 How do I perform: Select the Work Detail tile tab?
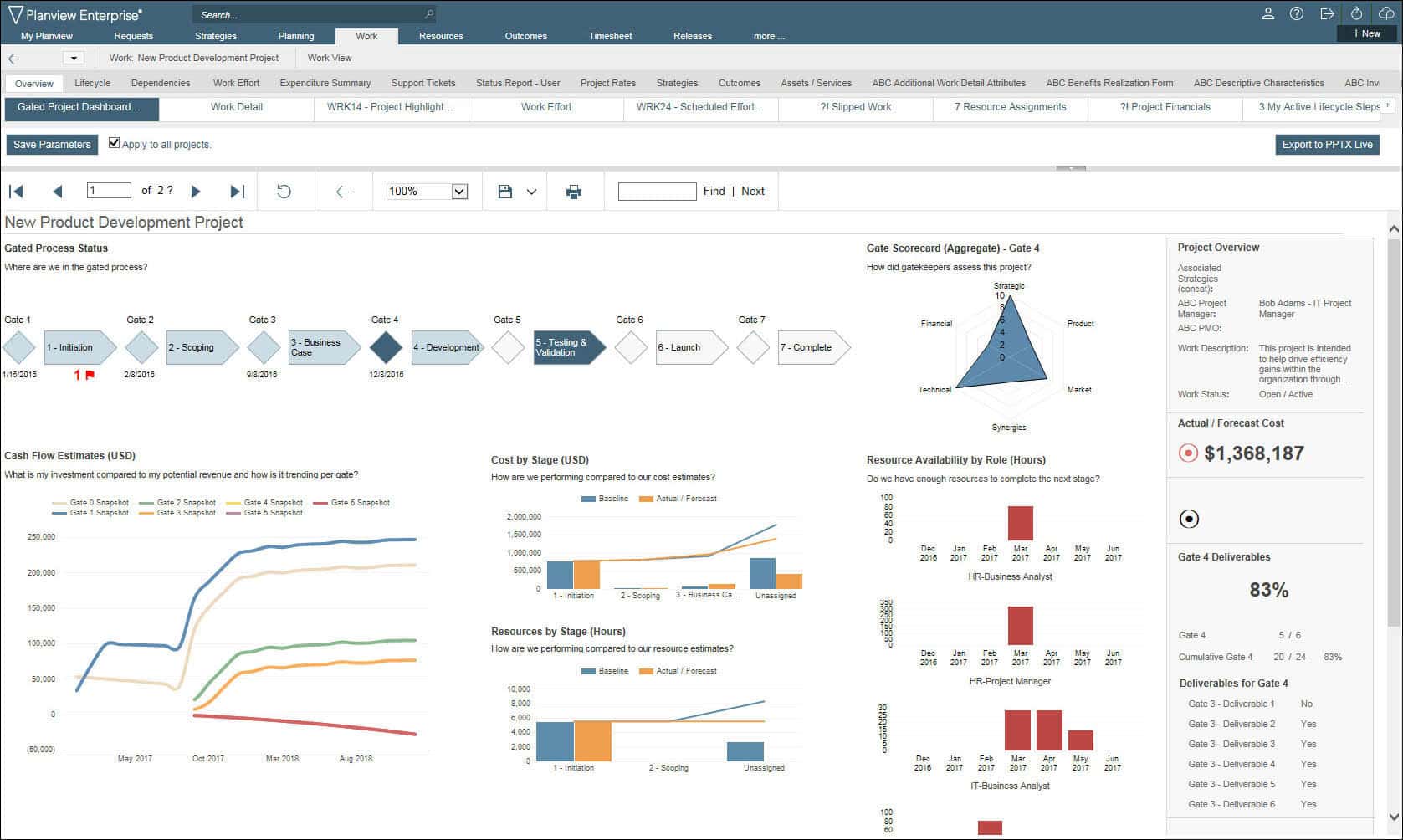click(237, 107)
